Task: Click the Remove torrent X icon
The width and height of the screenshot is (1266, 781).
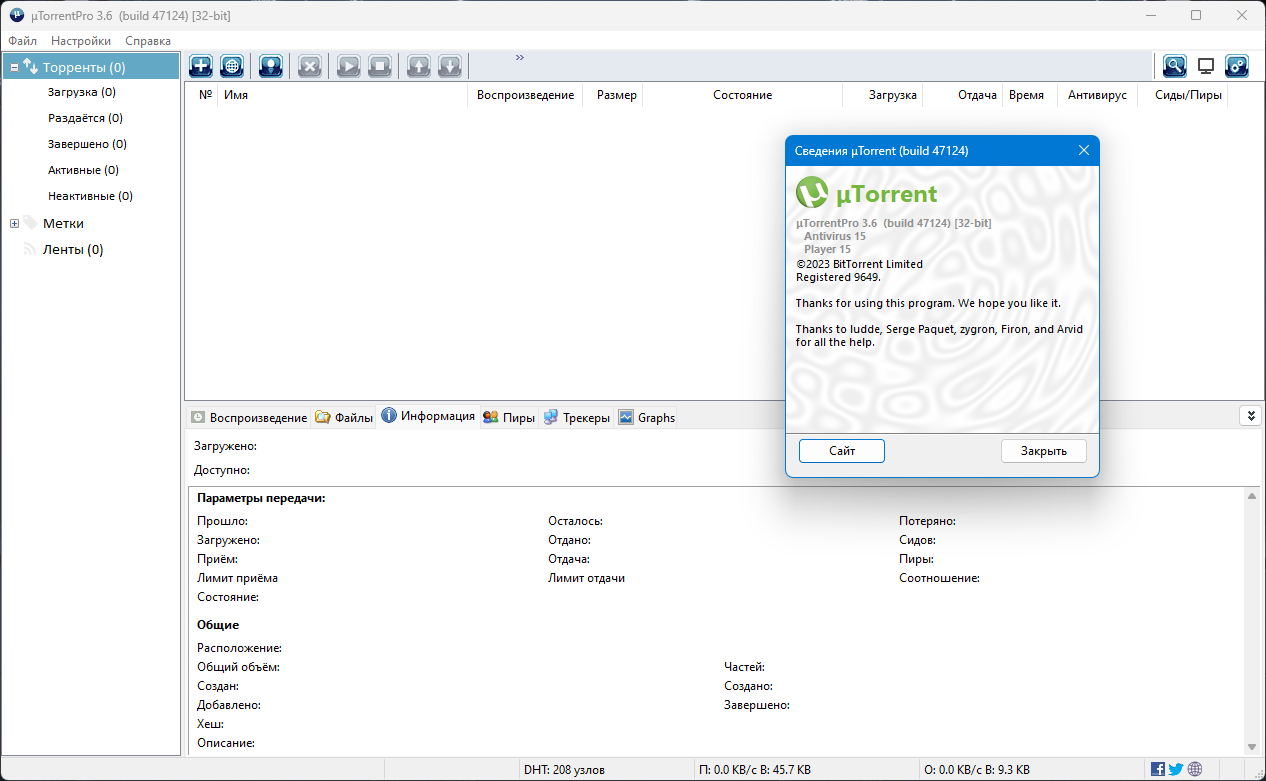Action: [x=310, y=66]
